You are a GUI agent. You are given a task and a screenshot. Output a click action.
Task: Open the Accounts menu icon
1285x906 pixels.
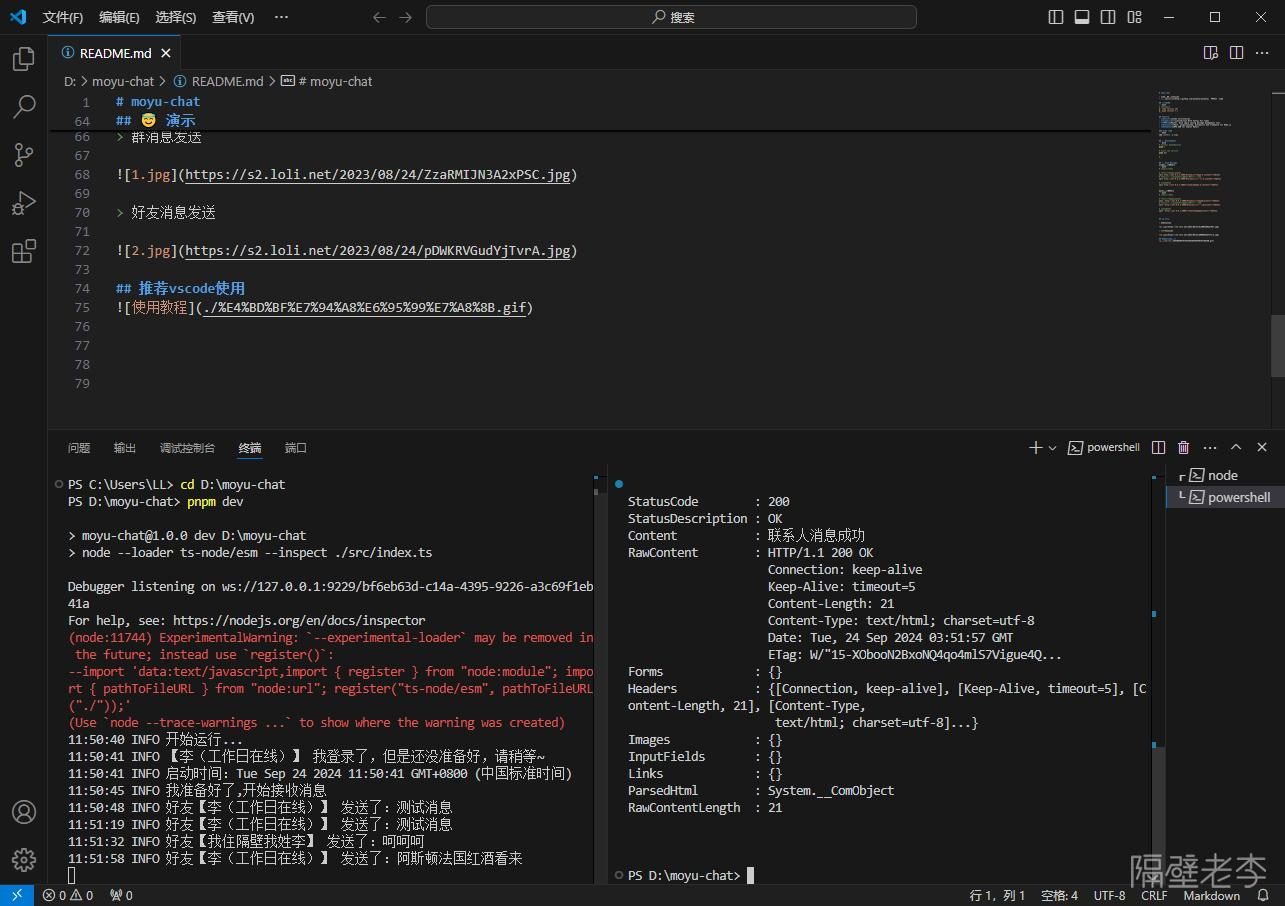coord(24,812)
